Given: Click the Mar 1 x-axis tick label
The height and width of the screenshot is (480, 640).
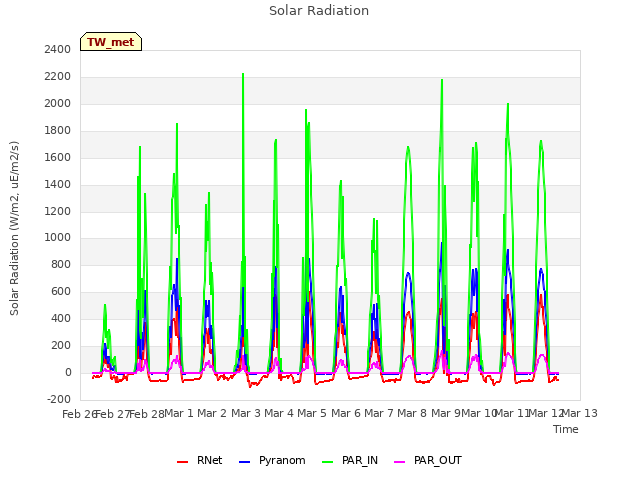Looking at the screenshot, I should [x=178, y=413].
